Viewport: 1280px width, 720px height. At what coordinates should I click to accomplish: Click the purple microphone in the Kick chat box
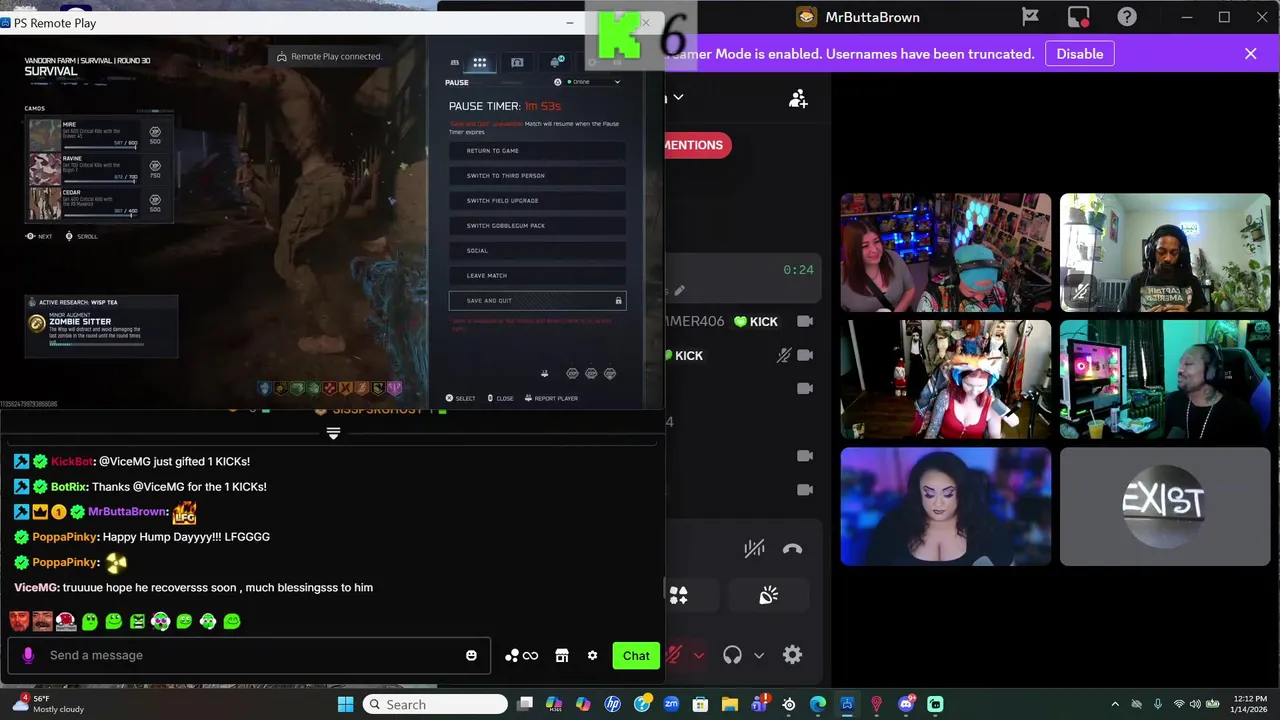point(28,655)
